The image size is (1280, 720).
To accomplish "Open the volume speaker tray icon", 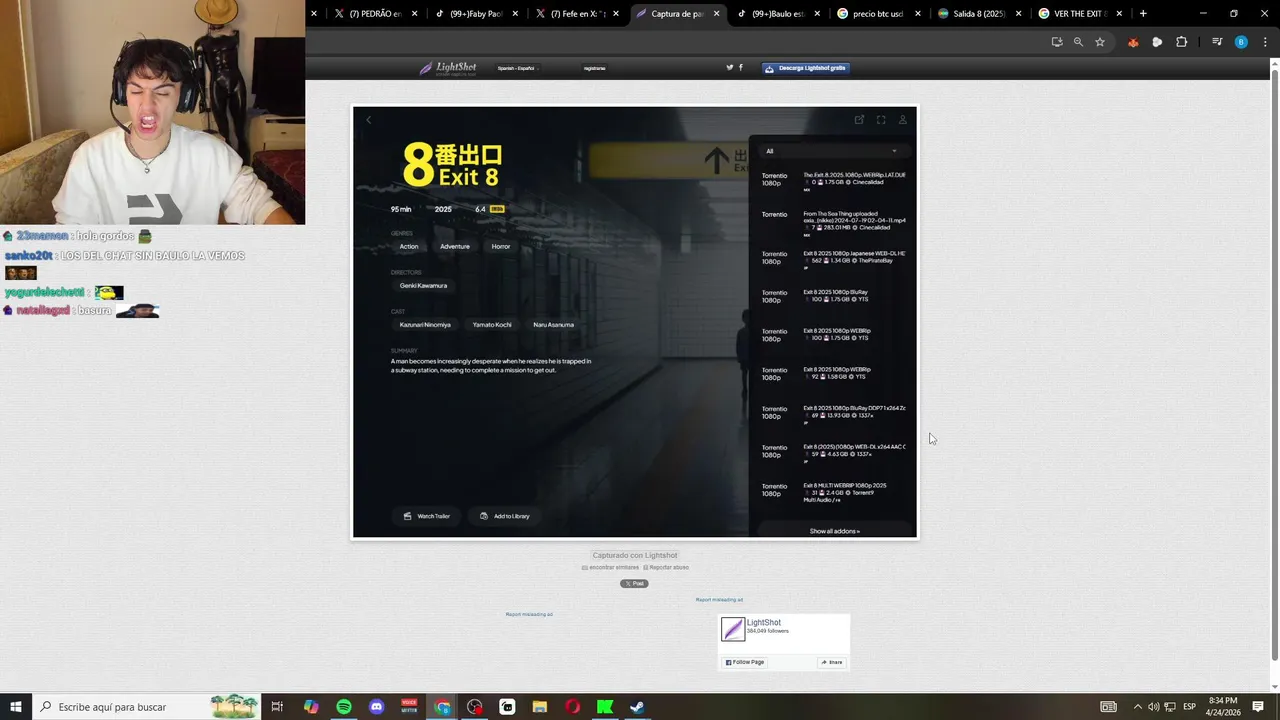I will [1153, 707].
